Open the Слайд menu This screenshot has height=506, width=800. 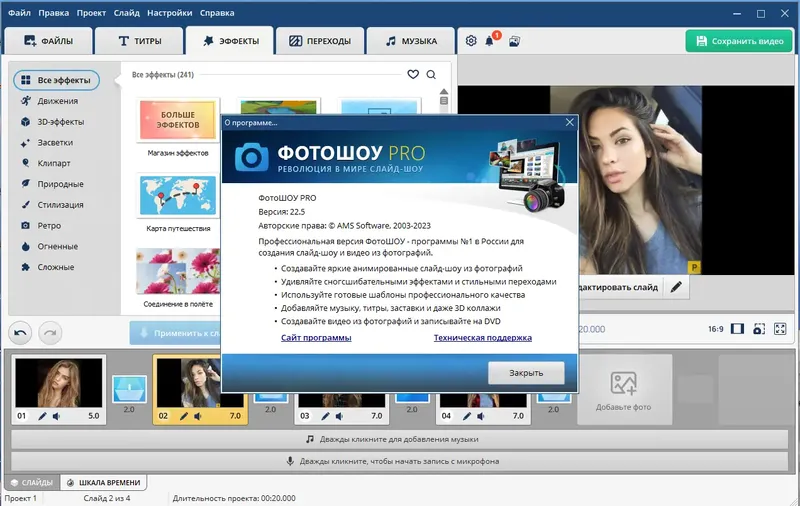(x=127, y=13)
